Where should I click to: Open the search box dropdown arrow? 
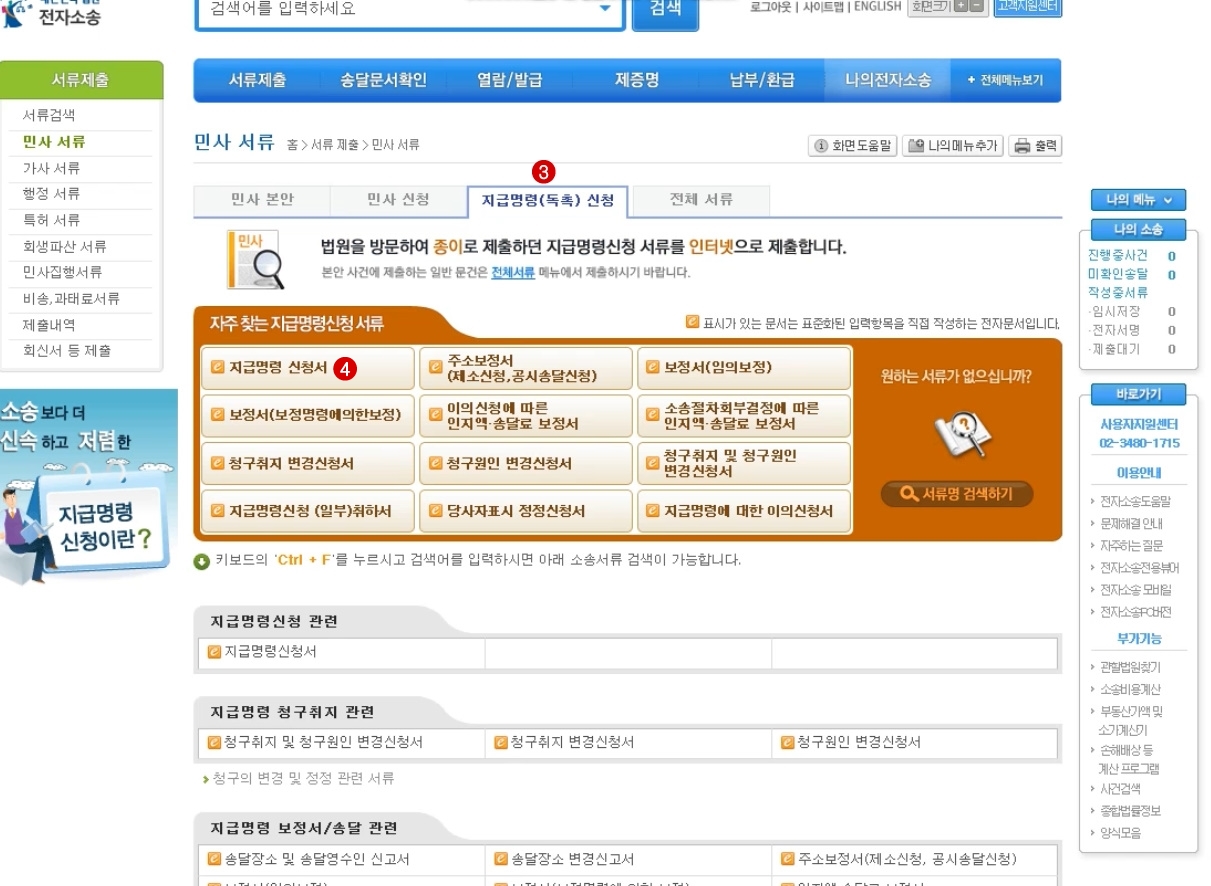pos(604,9)
